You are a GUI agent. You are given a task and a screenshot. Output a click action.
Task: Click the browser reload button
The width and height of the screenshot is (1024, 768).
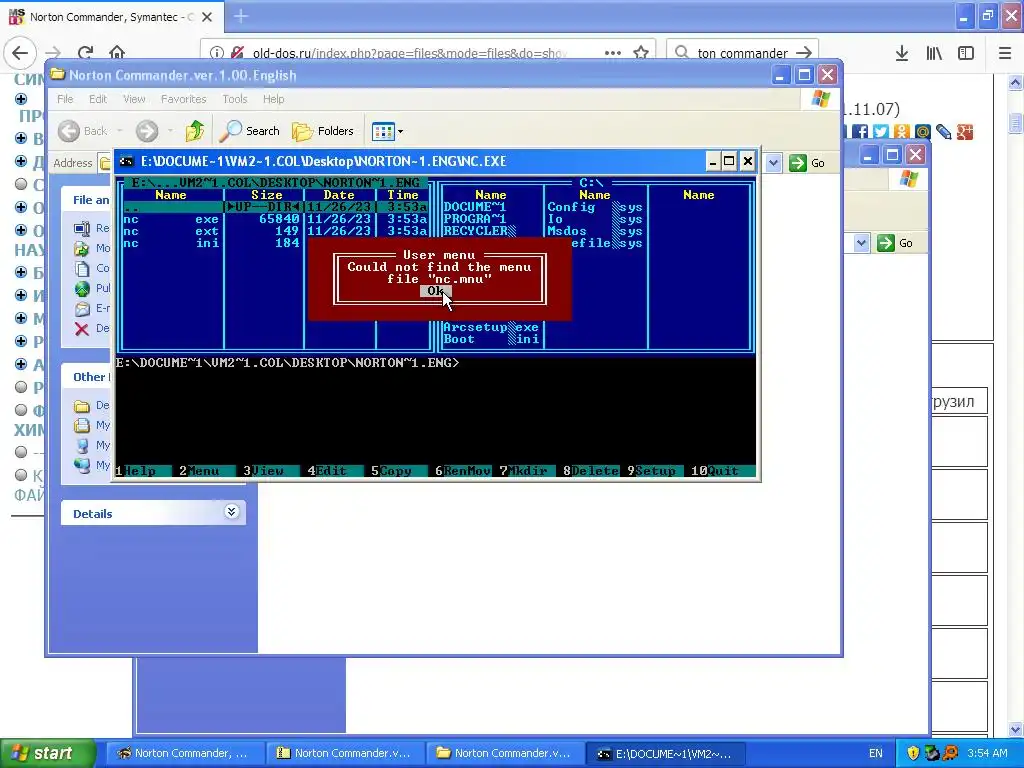click(x=85, y=53)
